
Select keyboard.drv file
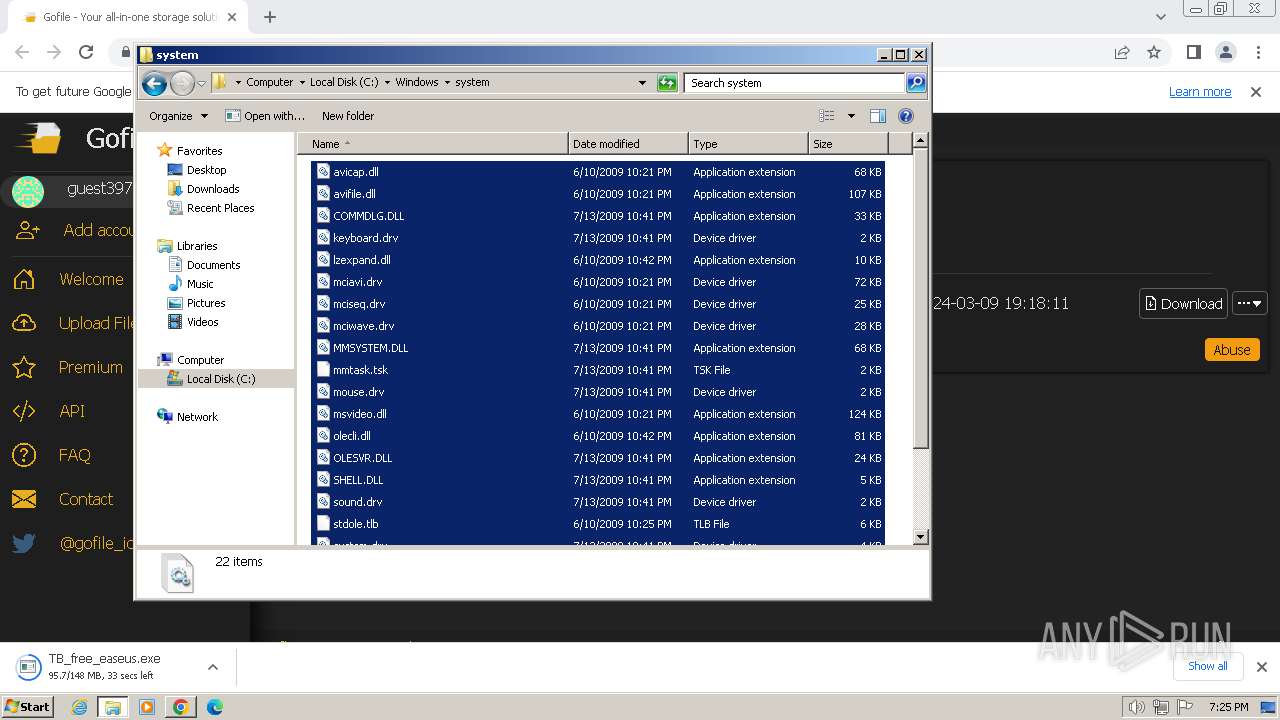click(598, 238)
